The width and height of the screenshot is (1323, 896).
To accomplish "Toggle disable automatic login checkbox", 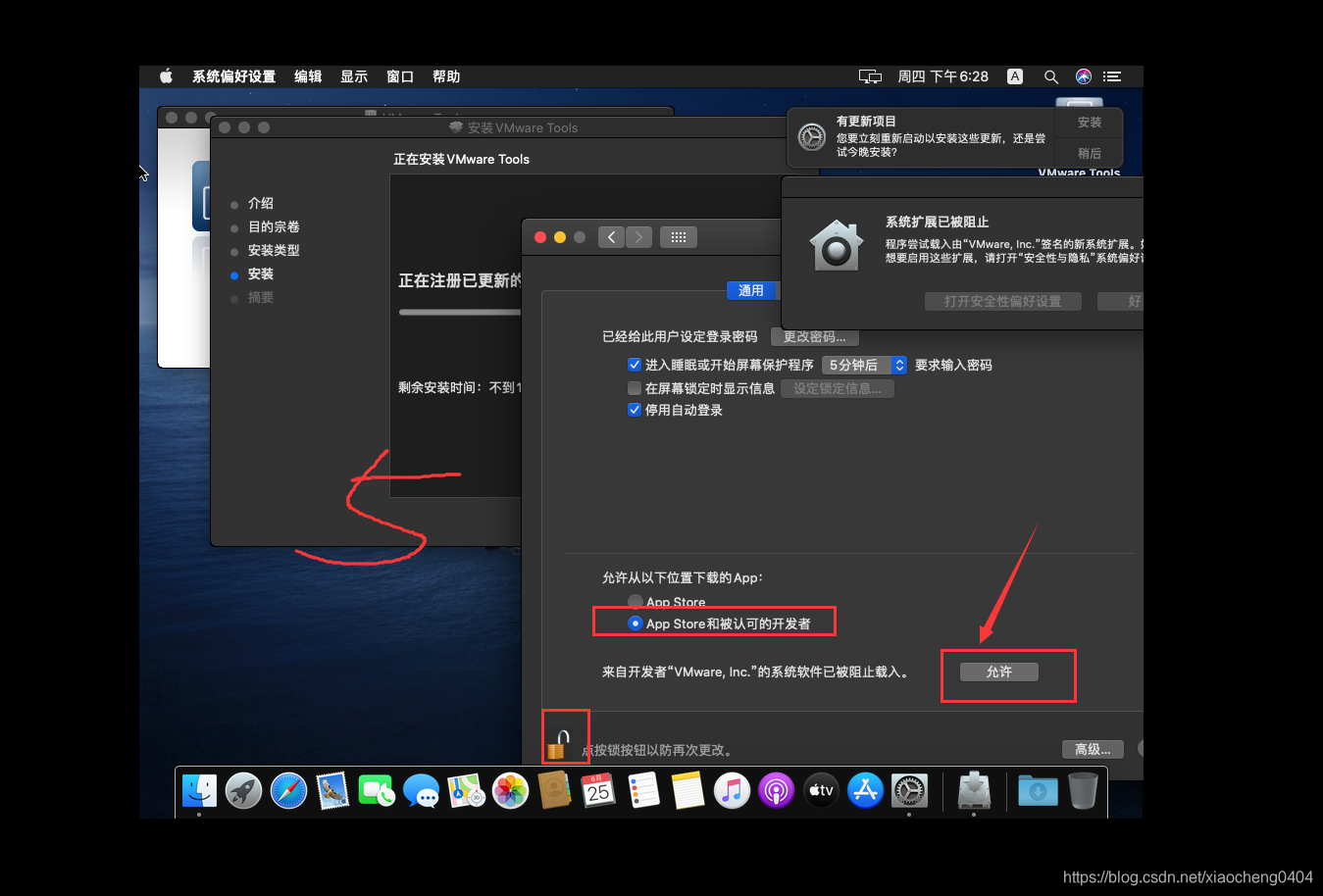I will click(x=635, y=410).
